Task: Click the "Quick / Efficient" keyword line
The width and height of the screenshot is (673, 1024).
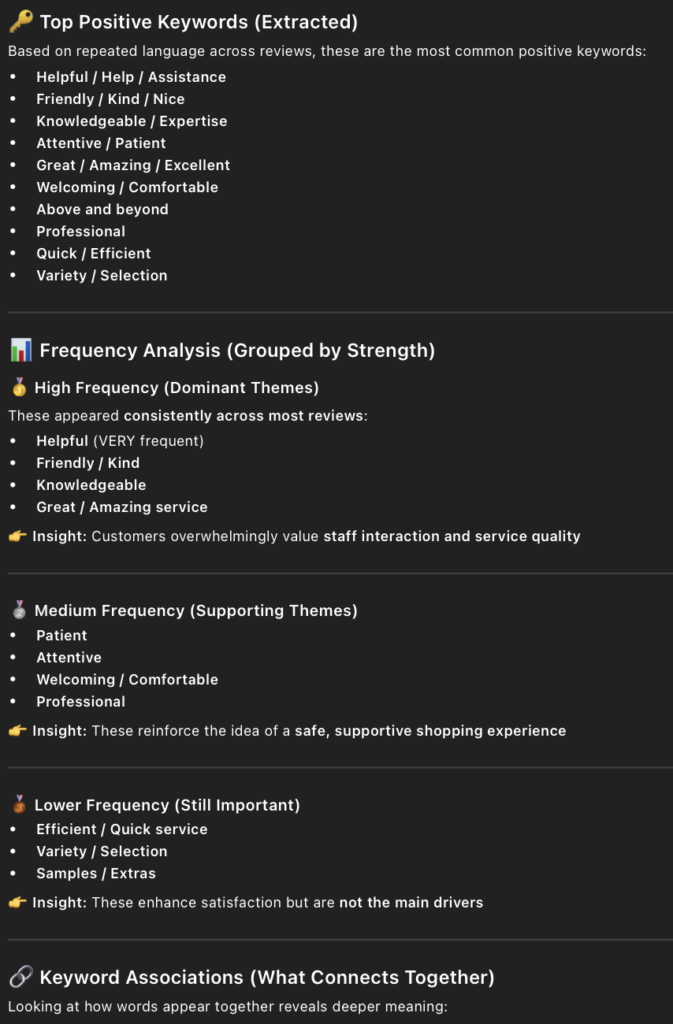Action: pyautogui.click(x=93, y=253)
